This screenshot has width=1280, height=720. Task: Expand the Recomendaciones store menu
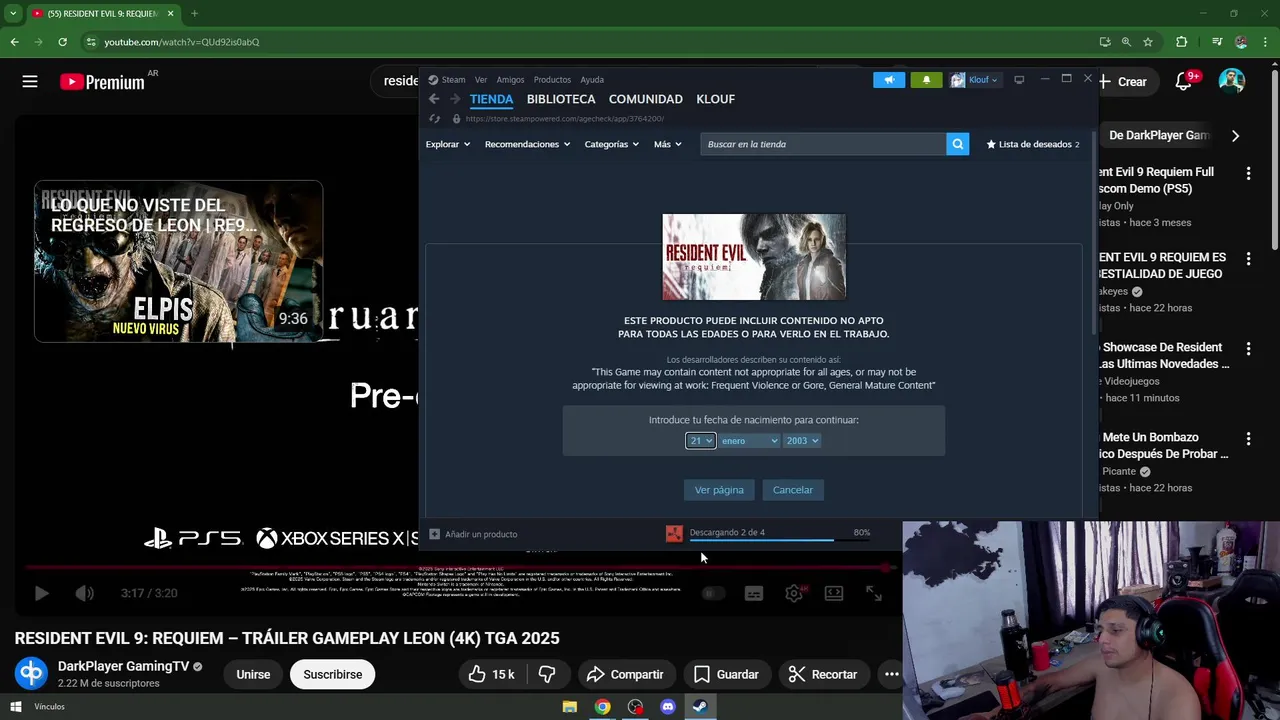(527, 144)
